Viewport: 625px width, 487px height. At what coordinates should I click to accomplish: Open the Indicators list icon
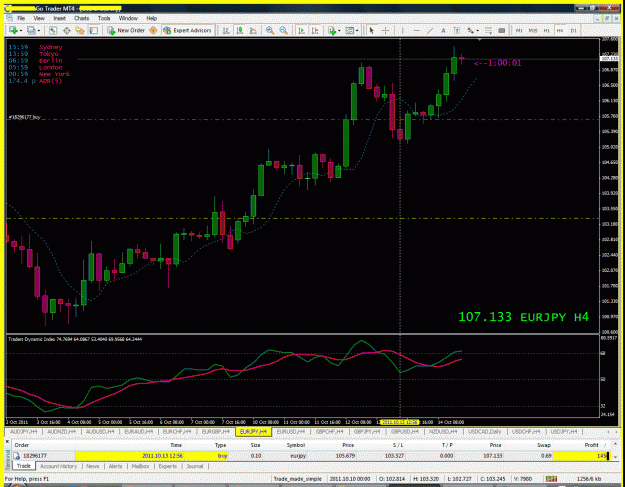[x=332, y=30]
